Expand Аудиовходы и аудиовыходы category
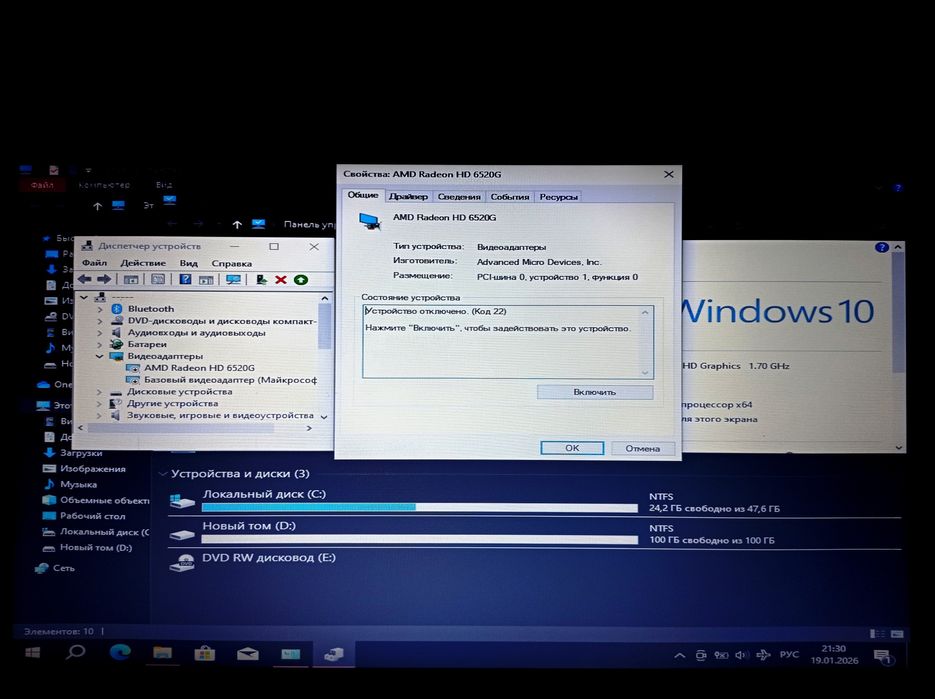The image size is (935, 699). pyautogui.click(x=100, y=333)
